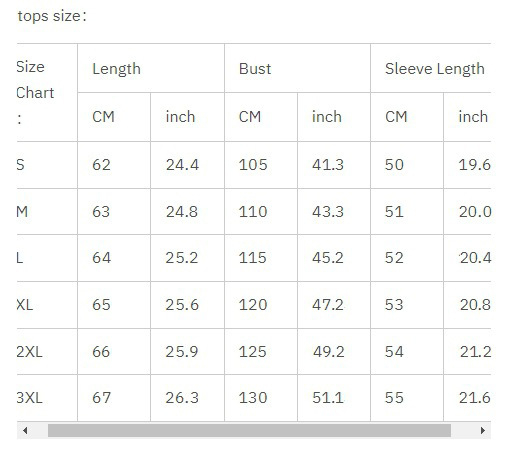
Task: Select the 3XL size row label
Action: tap(29, 398)
